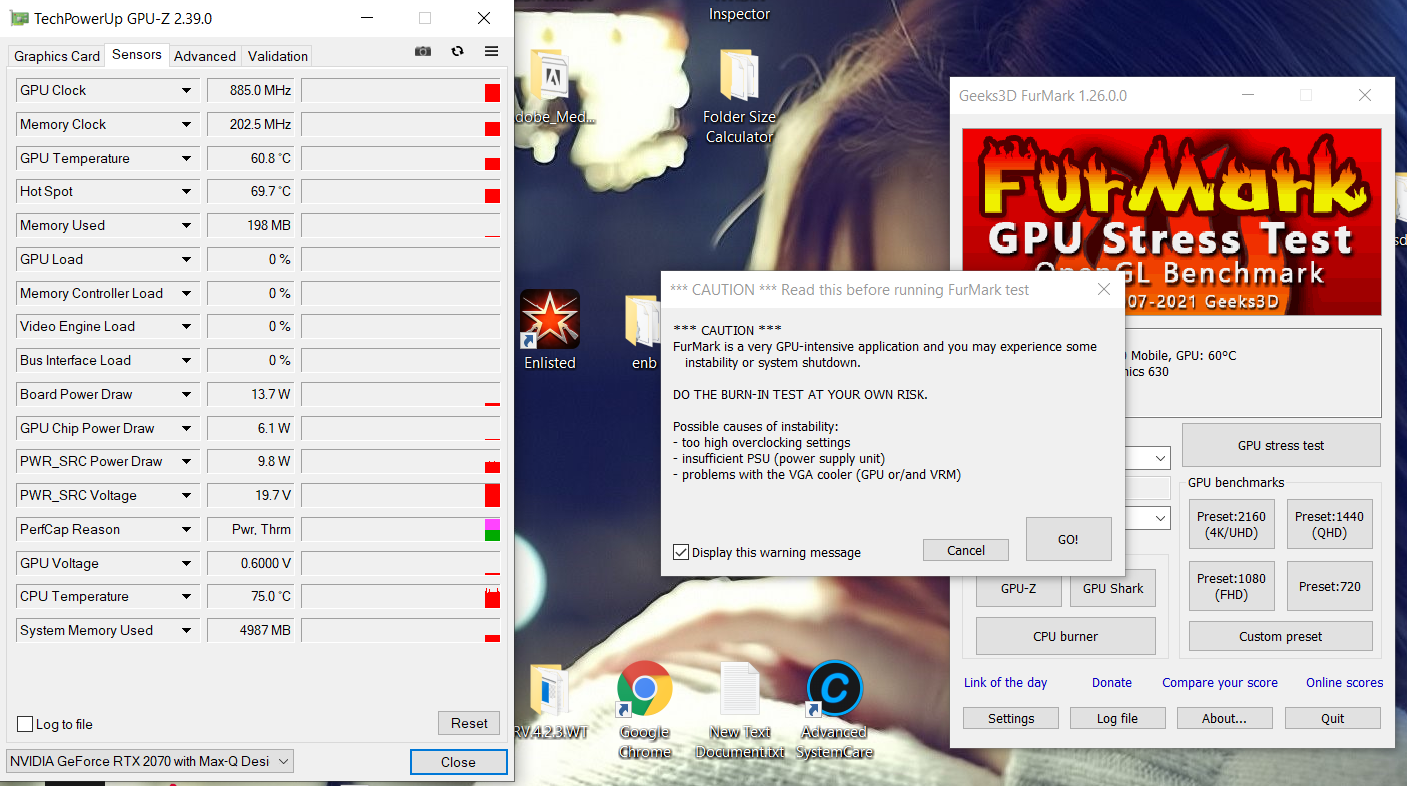Open the Adobe Media folder icon

[554, 86]
